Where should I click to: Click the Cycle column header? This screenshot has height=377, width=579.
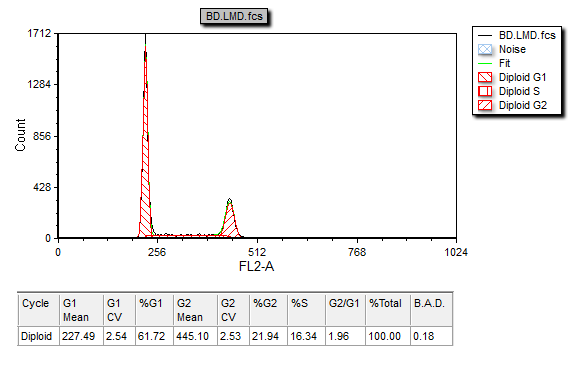[x=38, y=309]
